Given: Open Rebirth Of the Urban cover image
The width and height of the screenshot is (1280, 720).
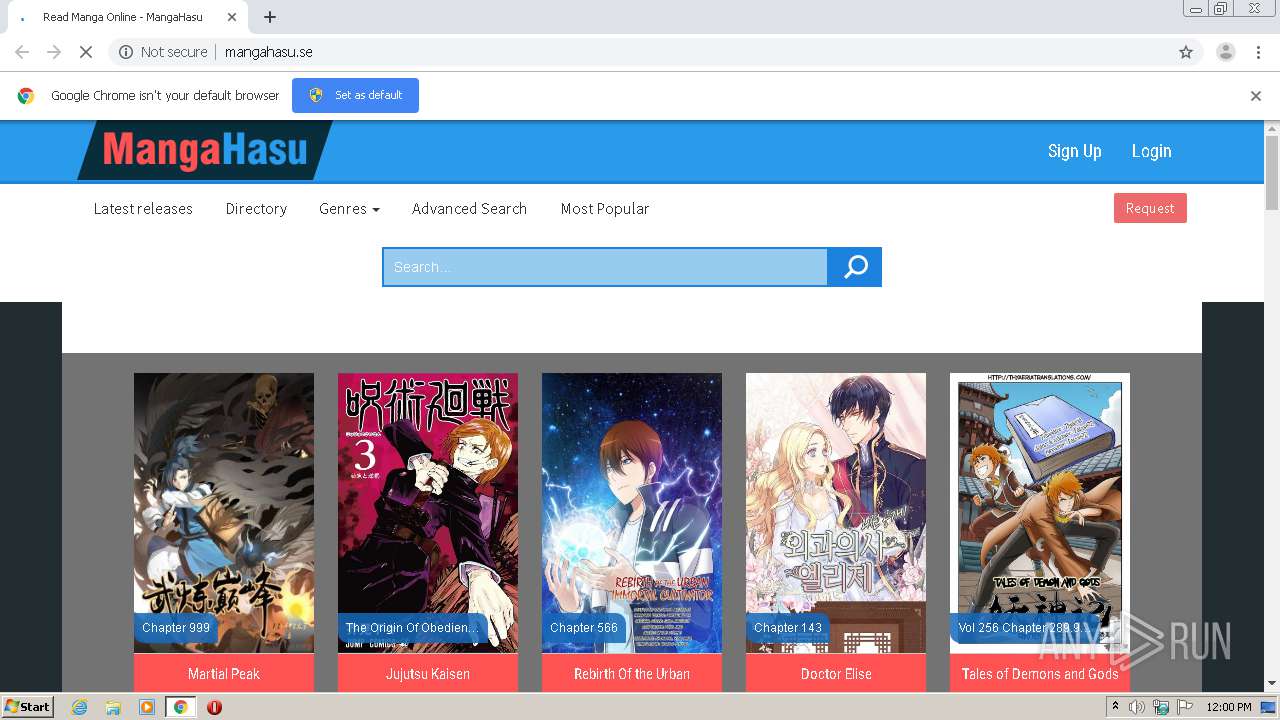Looking at the screenshot, I should point(632,513).
